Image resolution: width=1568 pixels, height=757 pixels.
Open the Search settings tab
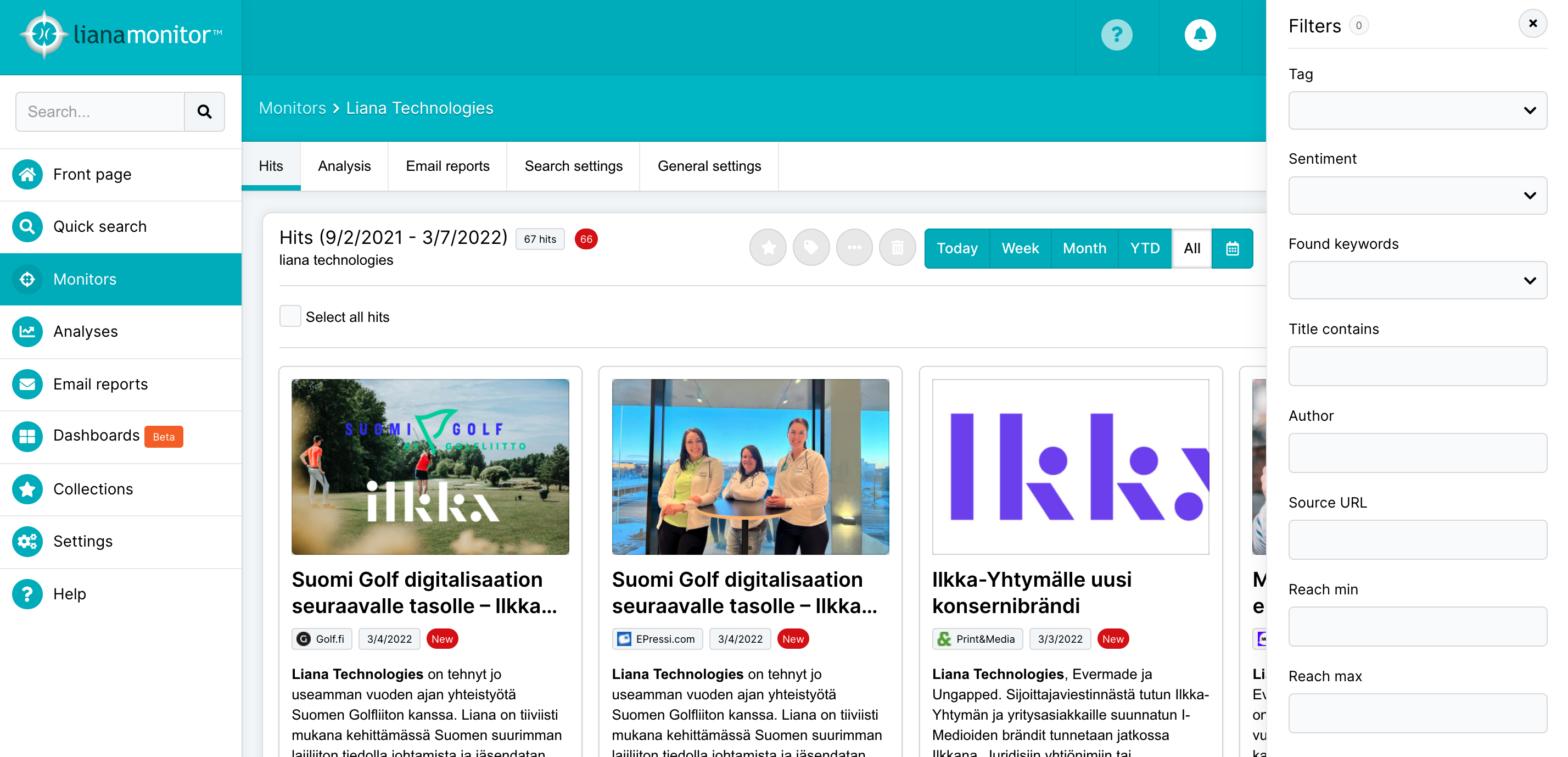[x=573, y=166]
